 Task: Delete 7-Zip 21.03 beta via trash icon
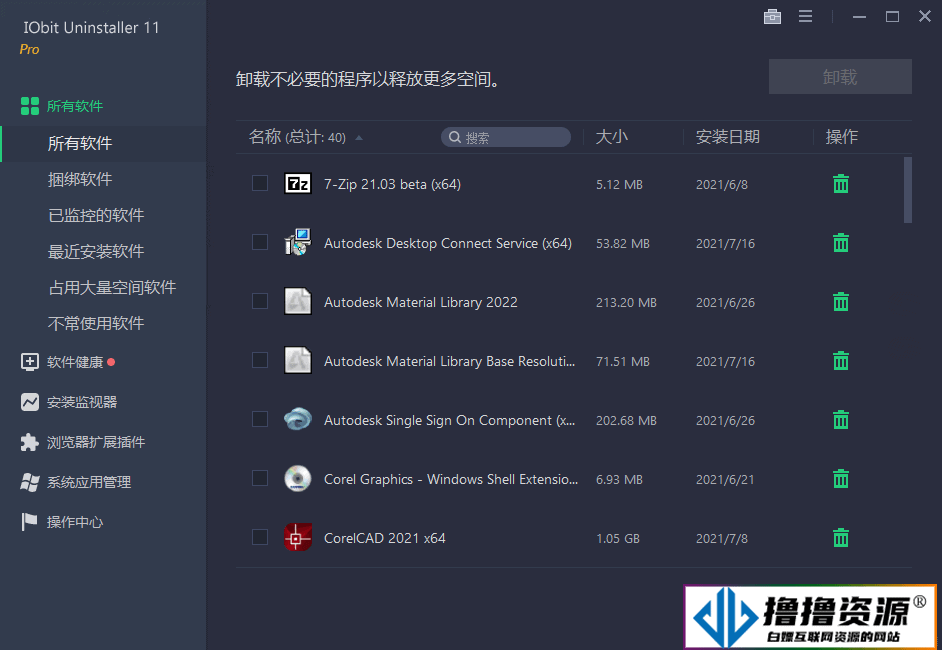(x=840, y=184)
